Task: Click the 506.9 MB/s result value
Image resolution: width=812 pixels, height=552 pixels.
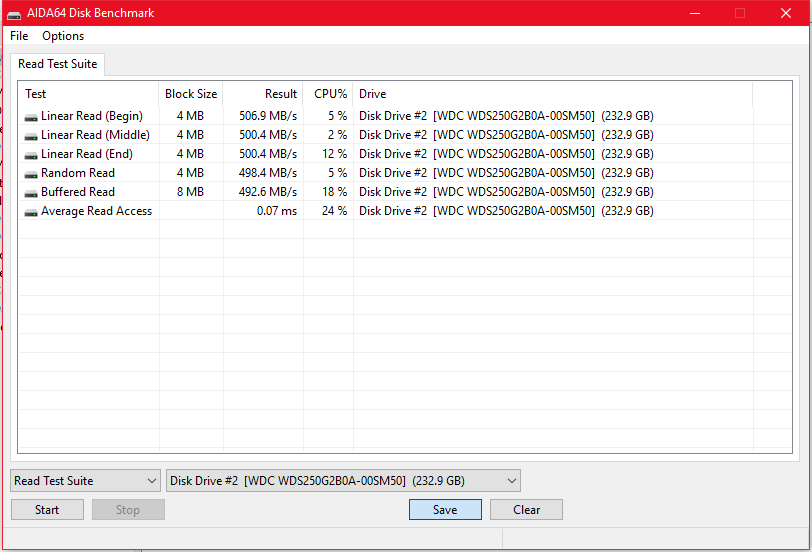Action: 268,116
